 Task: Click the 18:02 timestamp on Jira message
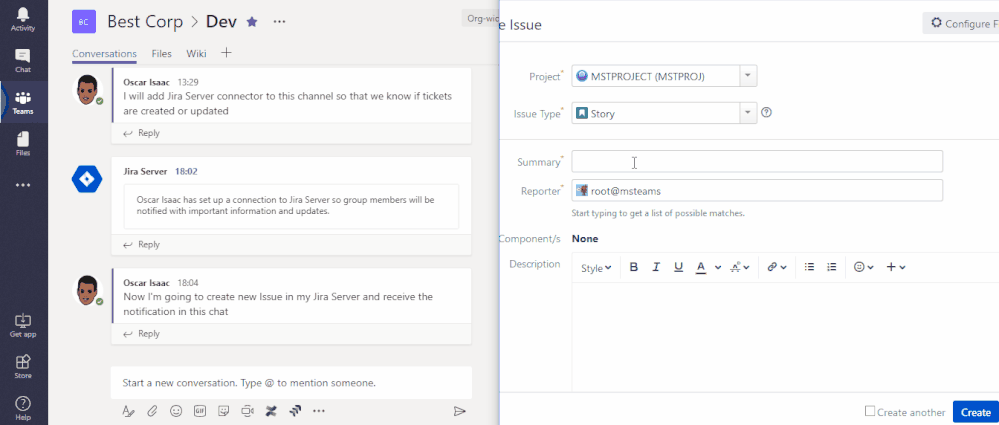tap(187, 171)
